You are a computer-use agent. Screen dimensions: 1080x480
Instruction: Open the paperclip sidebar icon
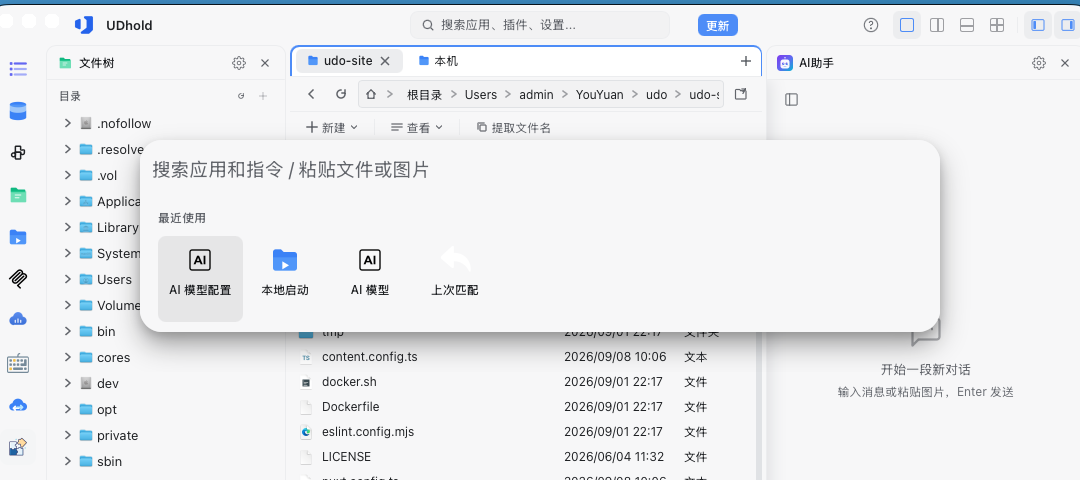coord(18,279)
